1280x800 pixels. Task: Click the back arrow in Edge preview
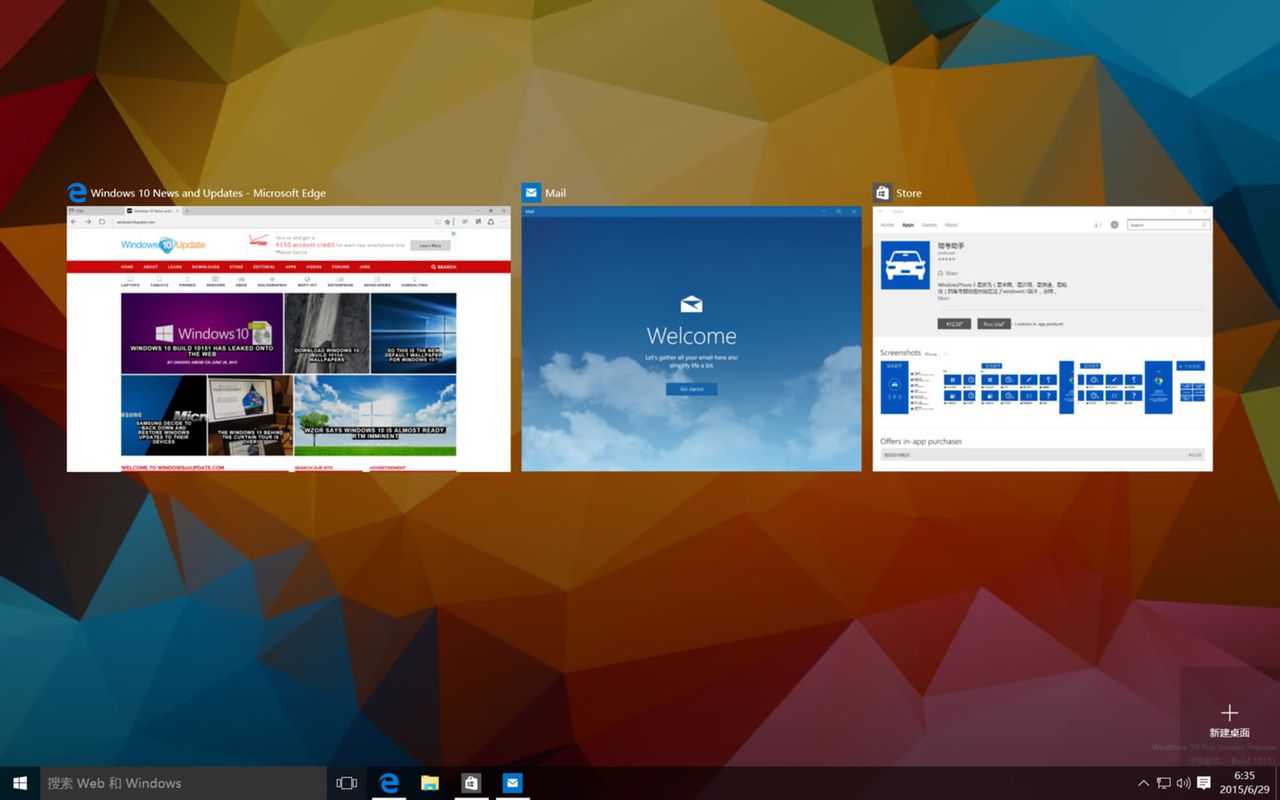click(x=74, y=221)
